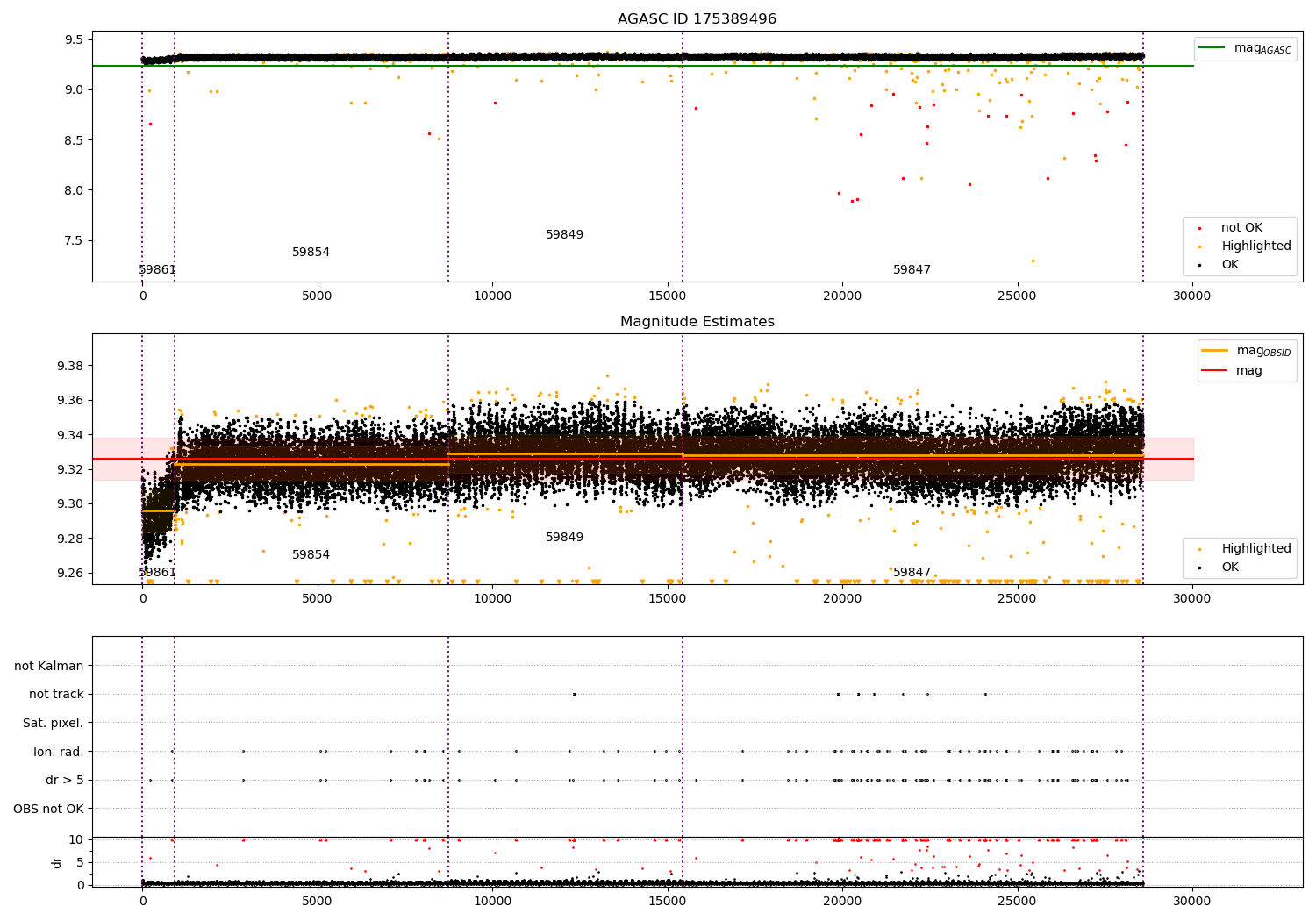Select the 'not track' row label

[x=56, y=695]
